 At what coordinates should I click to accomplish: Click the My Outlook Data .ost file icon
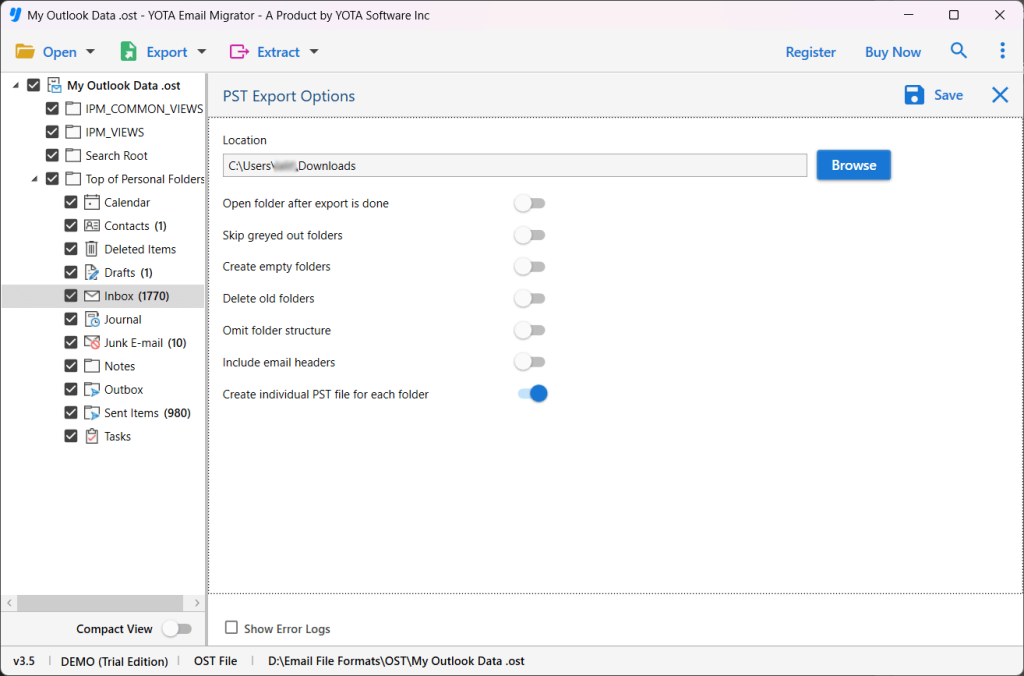(x=54, y=86)
